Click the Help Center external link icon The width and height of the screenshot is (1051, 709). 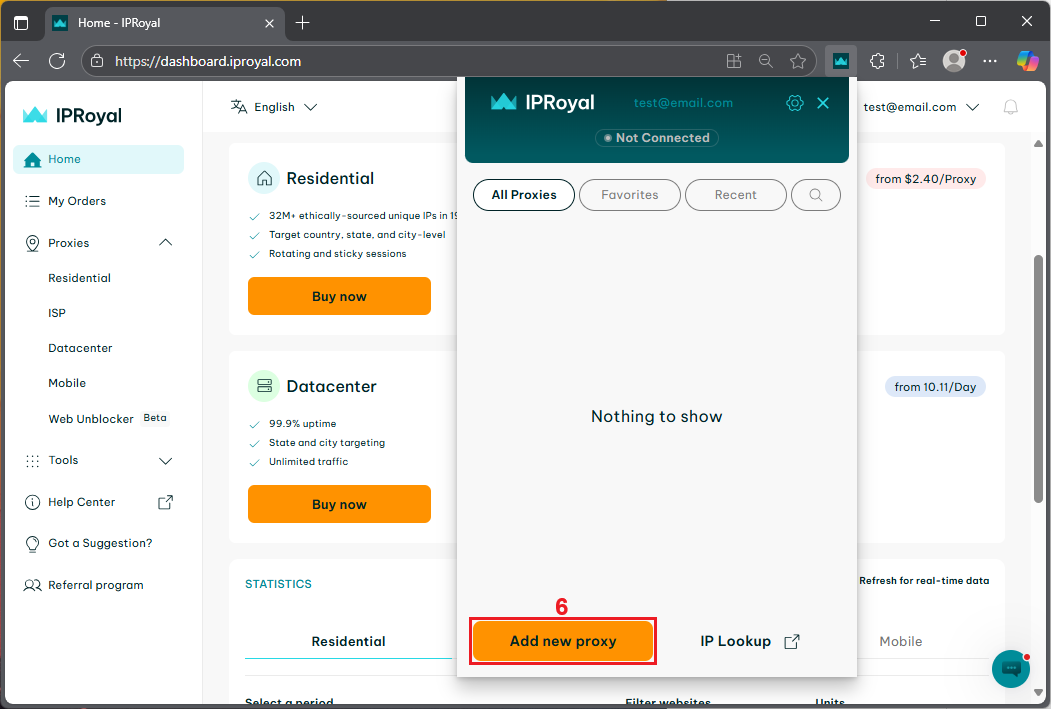[x=165, y=502]
